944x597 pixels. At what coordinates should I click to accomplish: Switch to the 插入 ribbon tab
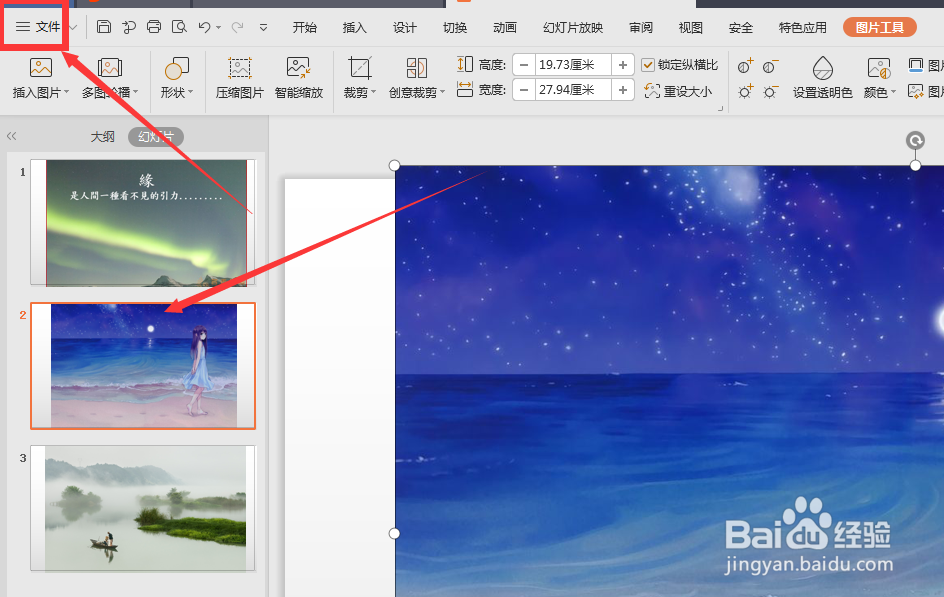click(355, 28)
